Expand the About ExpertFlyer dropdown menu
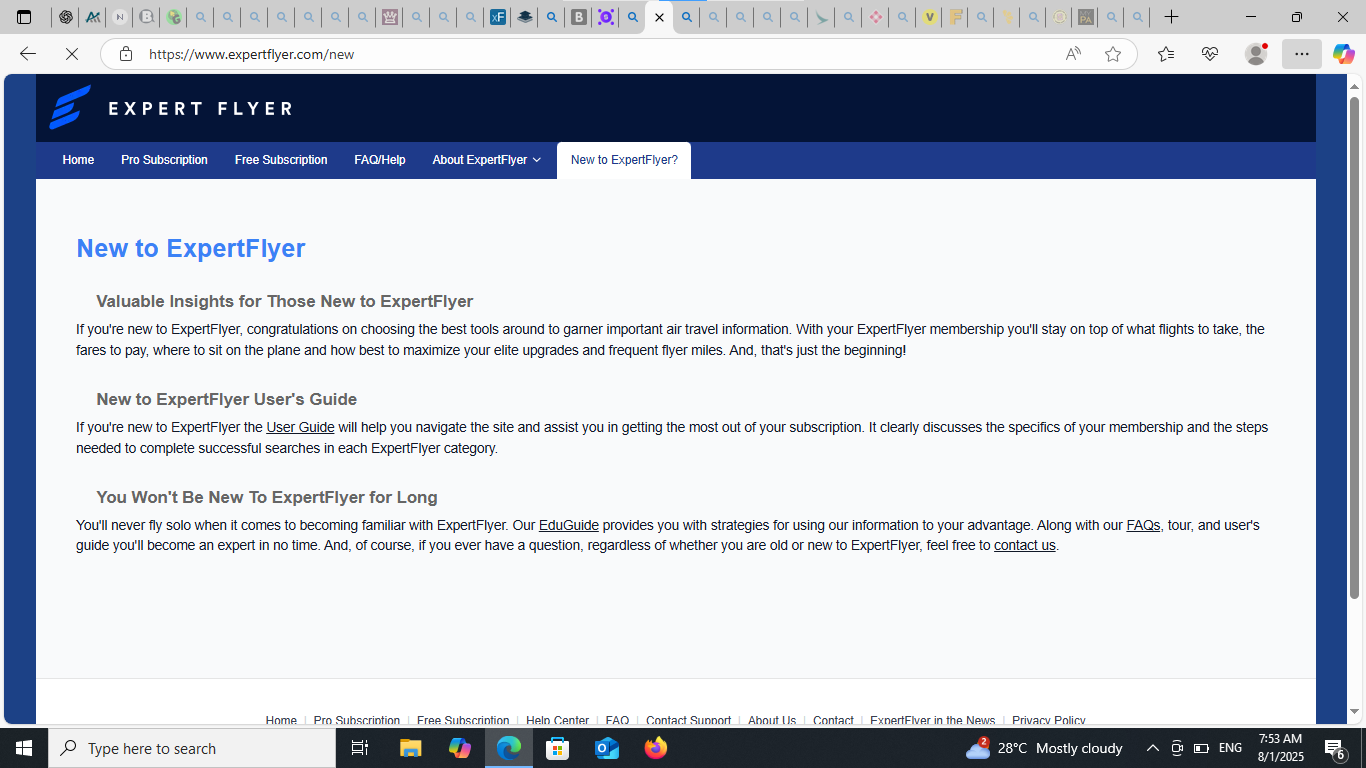The image size is (1366, 768). coord(486,160)
